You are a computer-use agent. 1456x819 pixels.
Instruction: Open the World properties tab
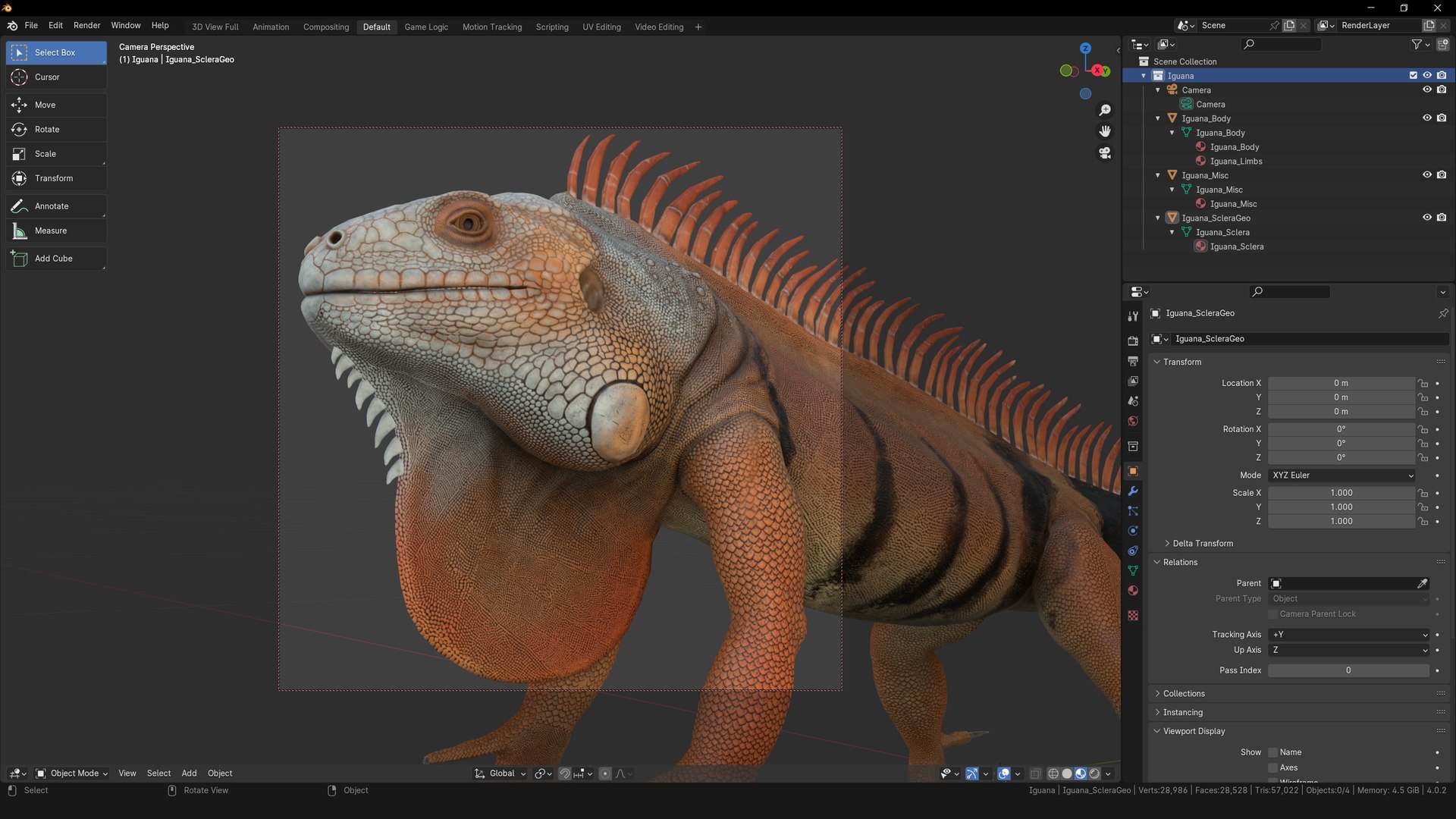[1133, 421]
